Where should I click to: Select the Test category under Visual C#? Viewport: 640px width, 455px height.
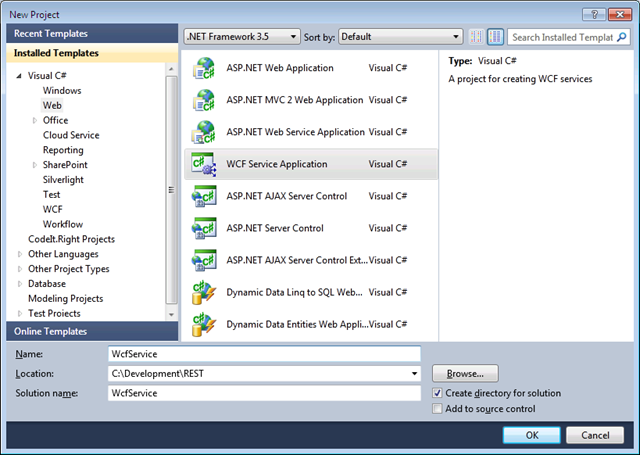pos(51,195)
